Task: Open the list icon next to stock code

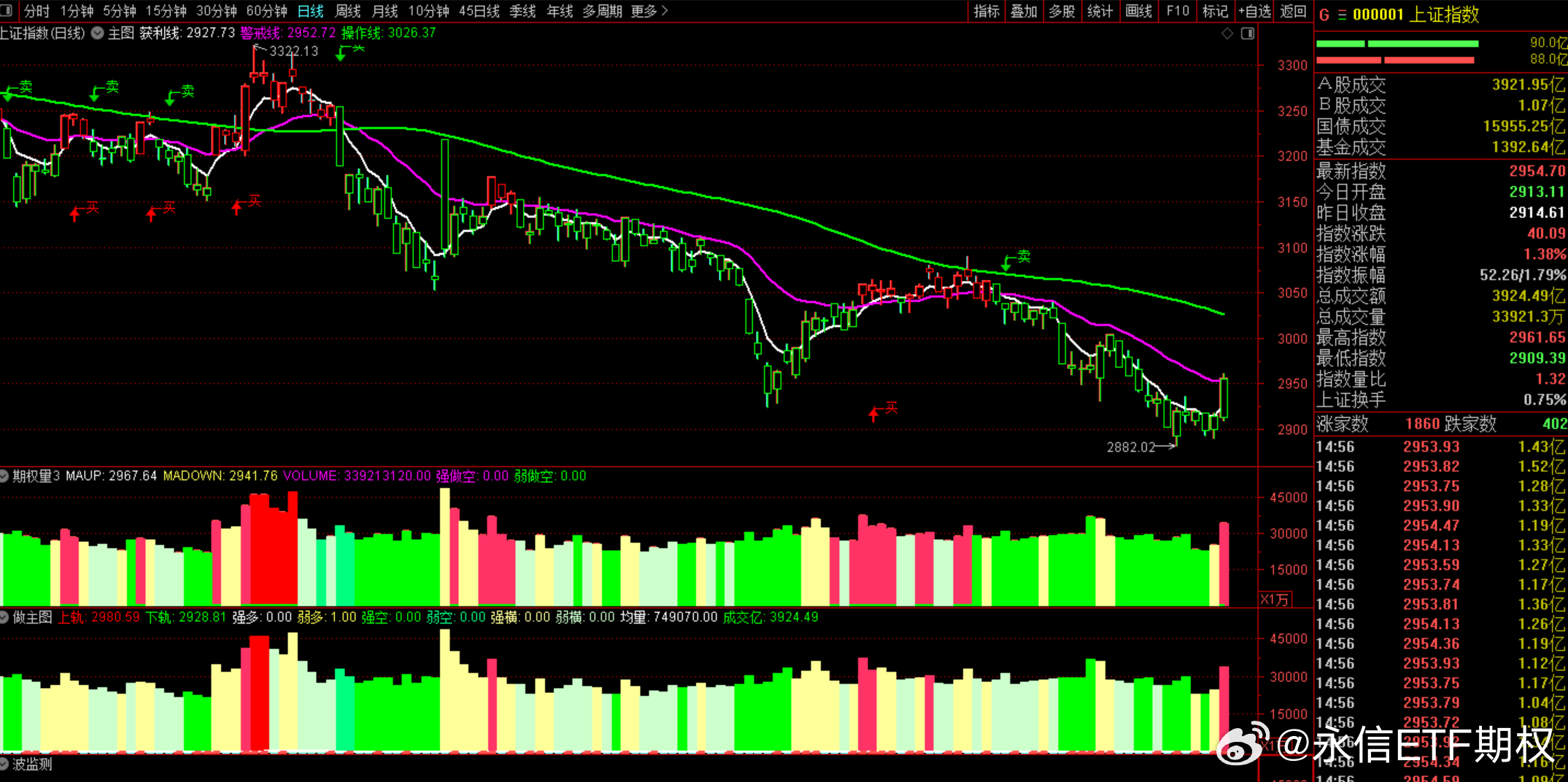Action: click(1342, 15)
